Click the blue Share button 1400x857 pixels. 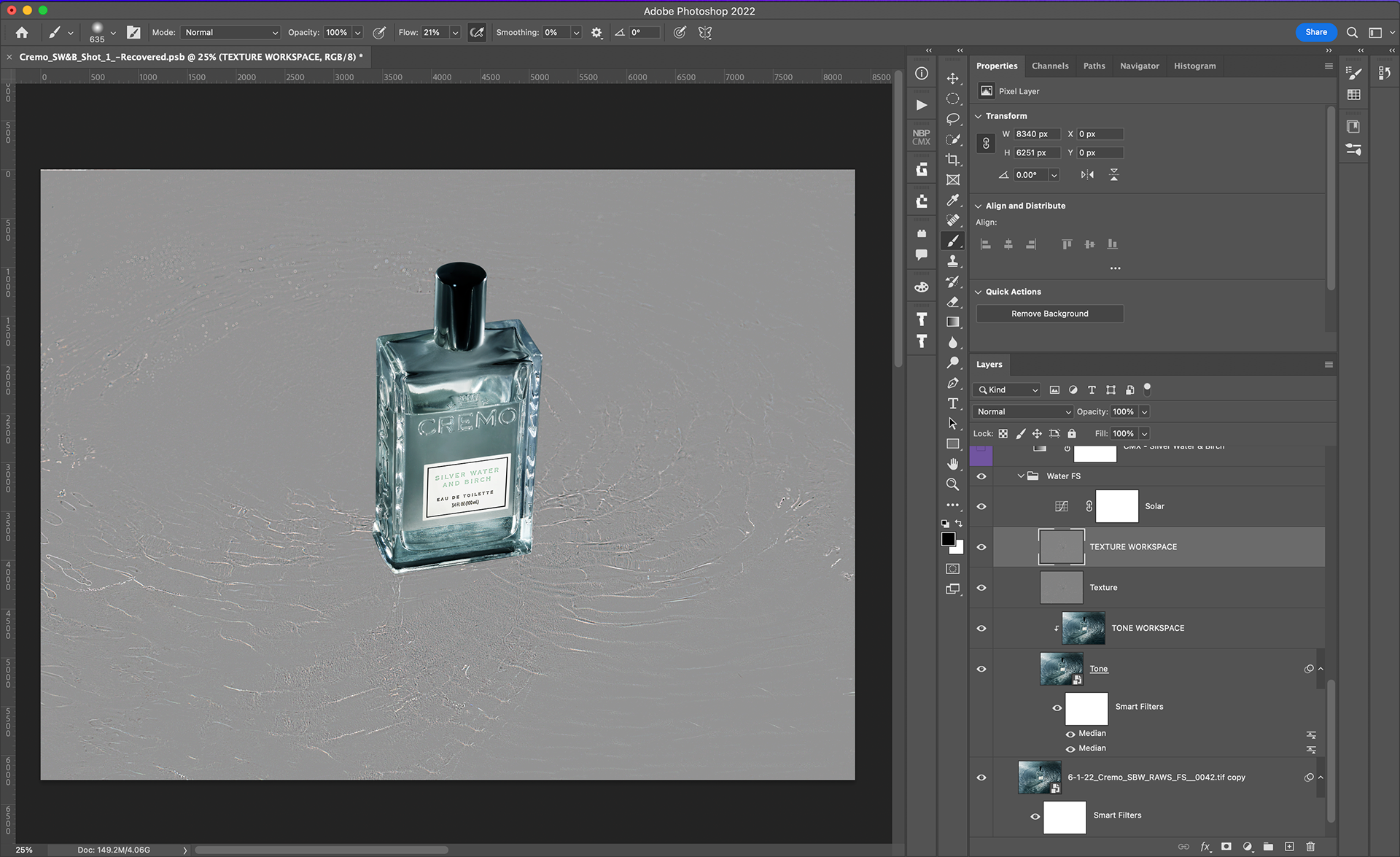[x=1315, y=32]
